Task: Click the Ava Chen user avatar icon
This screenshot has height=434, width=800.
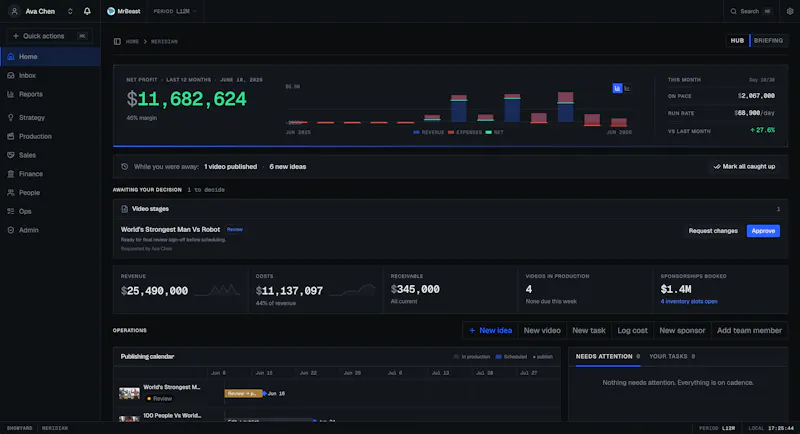Action: click(14, 11)
